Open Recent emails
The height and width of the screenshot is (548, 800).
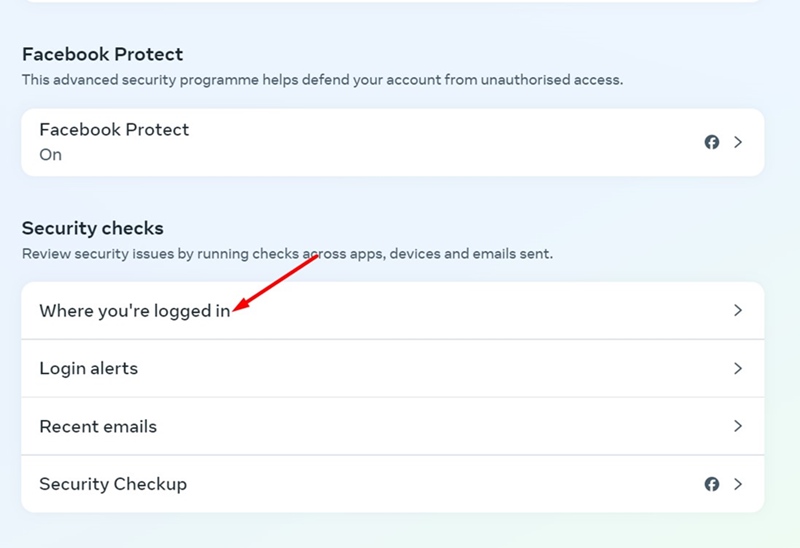(392, 426)
